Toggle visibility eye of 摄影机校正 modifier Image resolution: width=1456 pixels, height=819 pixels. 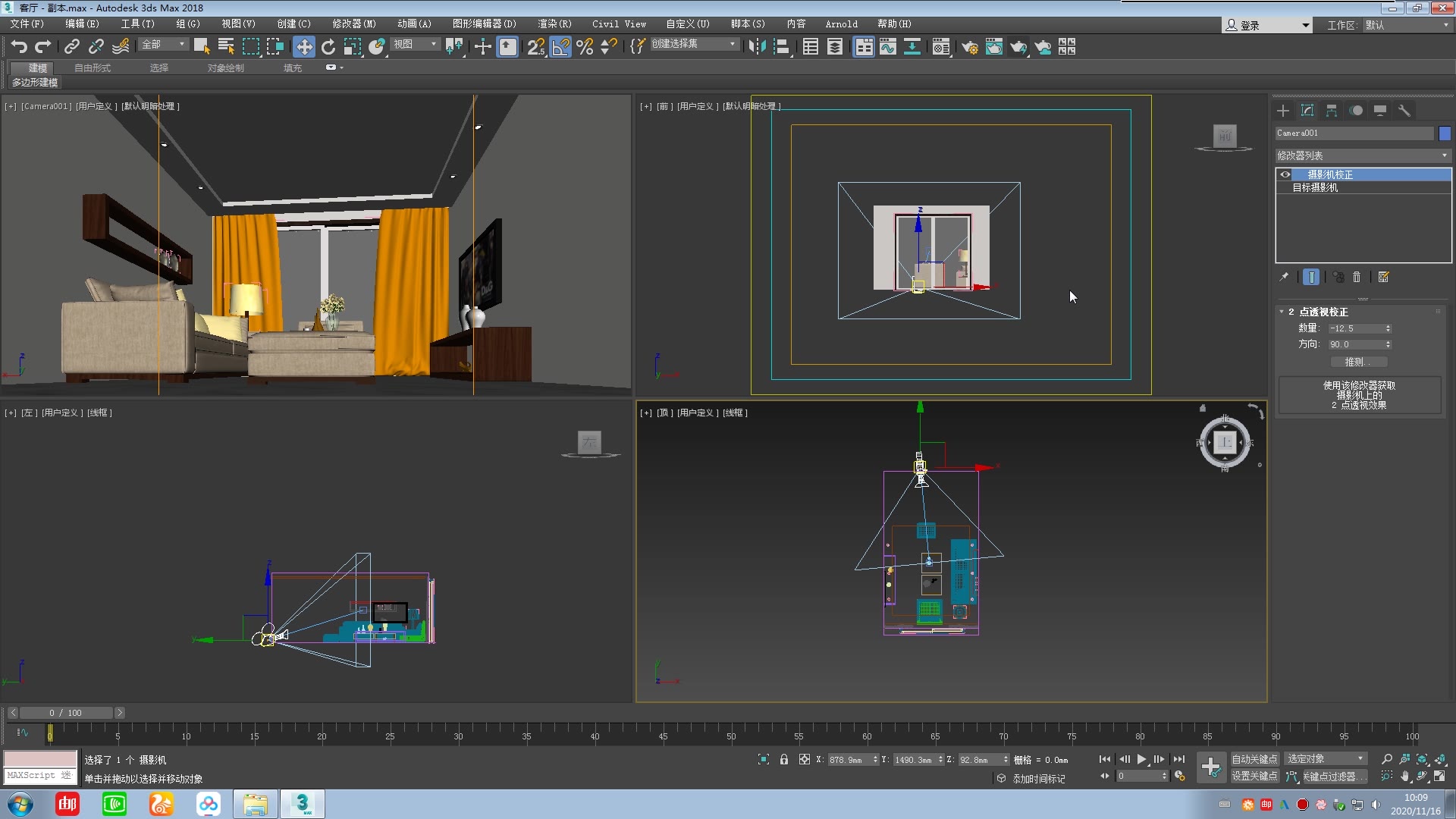pyautogui.click(x=1285, y=174)
